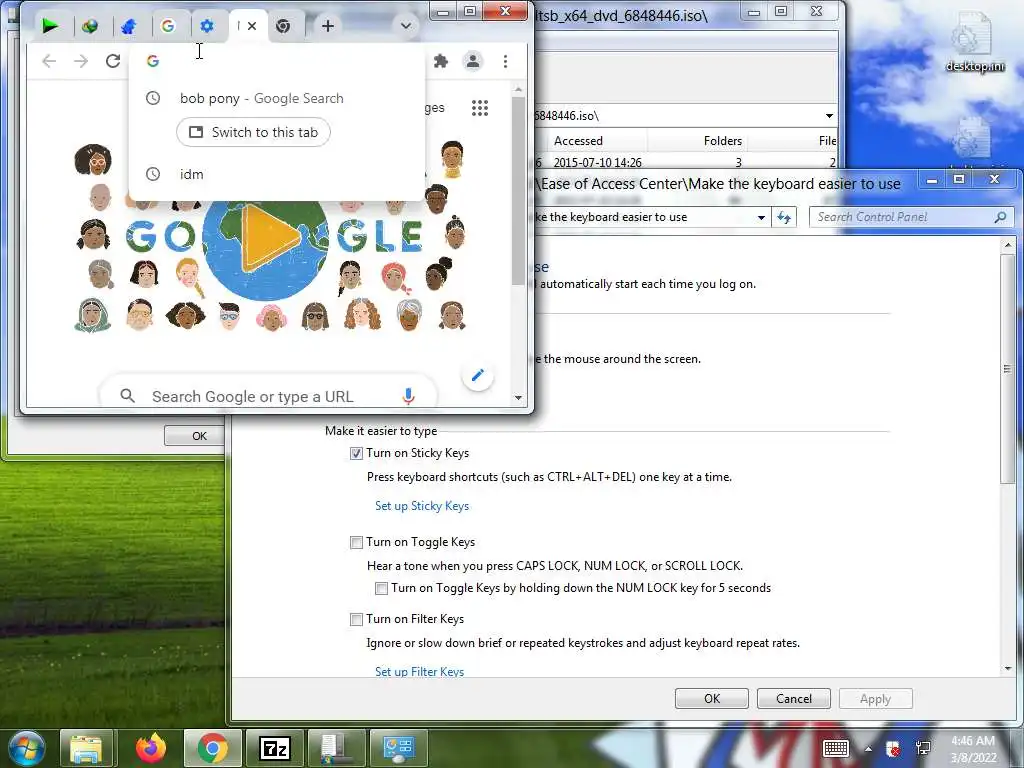Select the '2015-07-10 14:26' entry in 7-Zip
Screen dimensions: 1024x768
point(598,162)
